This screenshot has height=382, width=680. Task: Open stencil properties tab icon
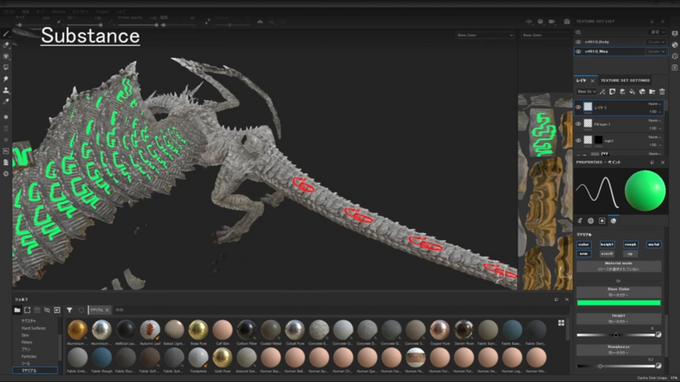pos(602,221)
